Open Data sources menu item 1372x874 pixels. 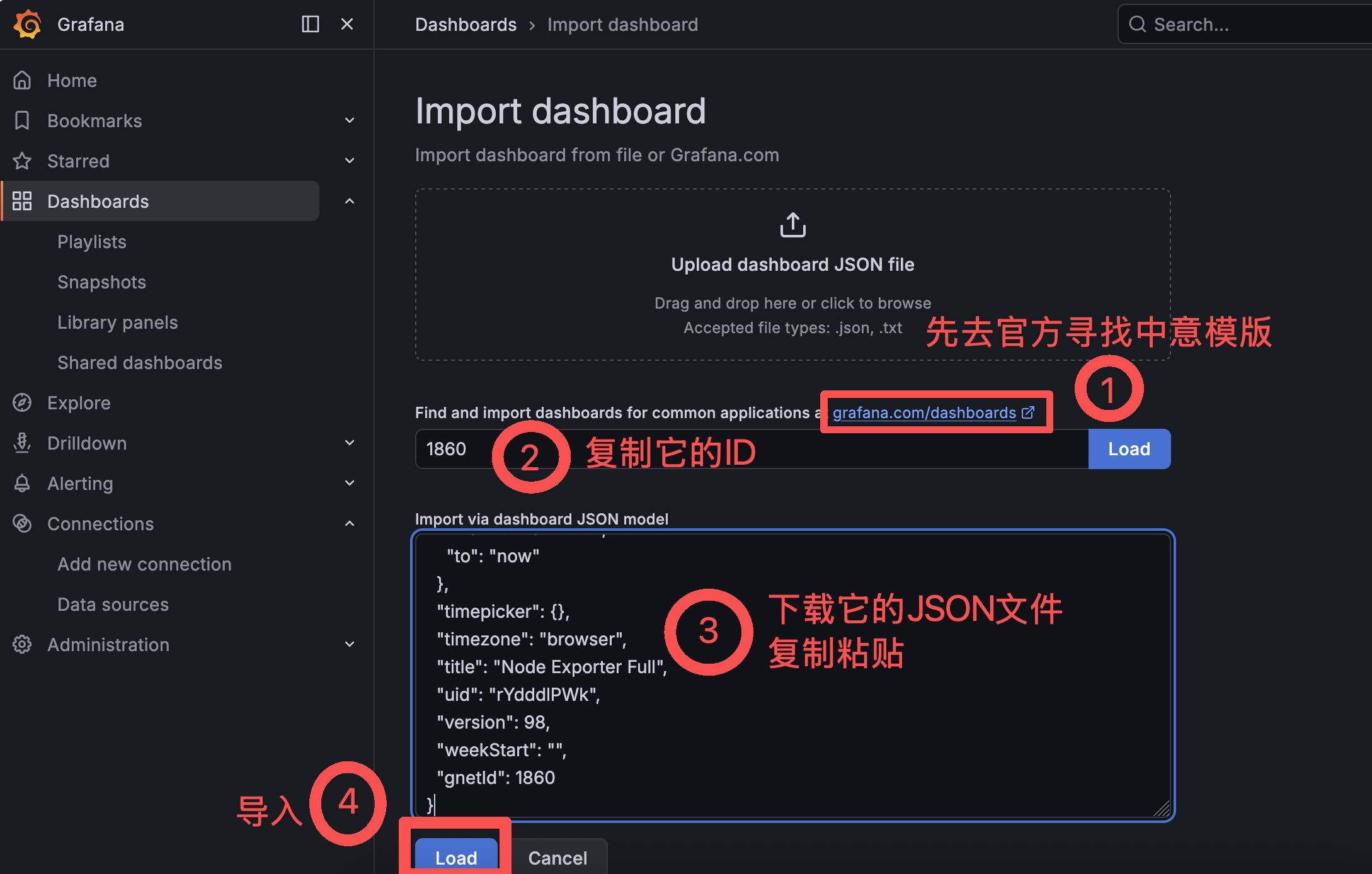click(113, 604)
